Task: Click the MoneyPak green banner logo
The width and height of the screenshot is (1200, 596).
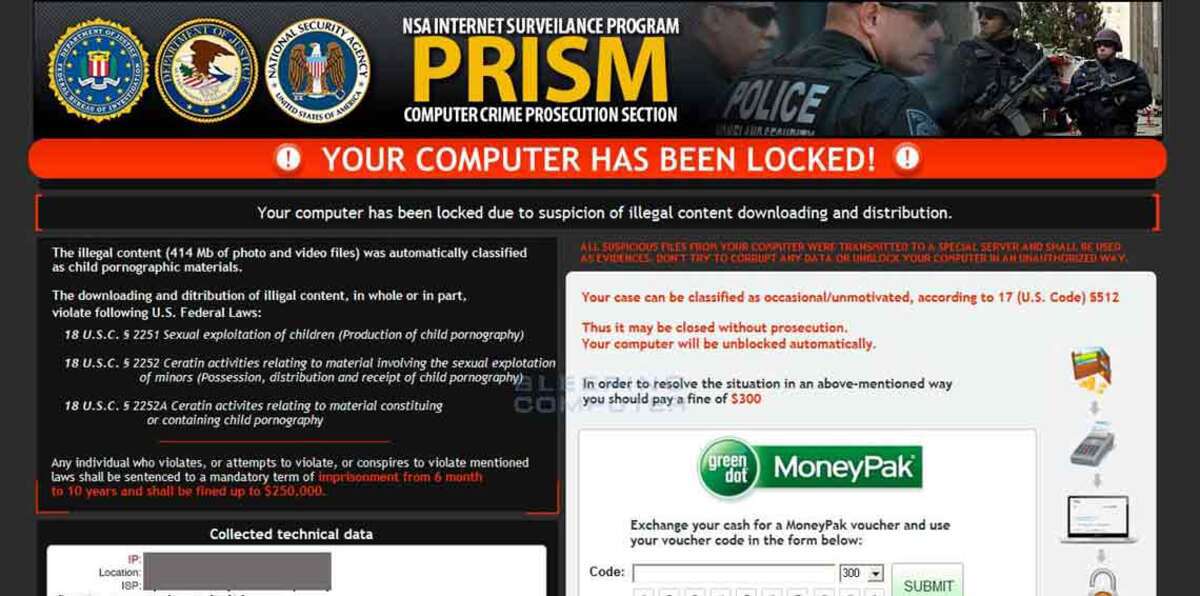Action: pos(810,468)
